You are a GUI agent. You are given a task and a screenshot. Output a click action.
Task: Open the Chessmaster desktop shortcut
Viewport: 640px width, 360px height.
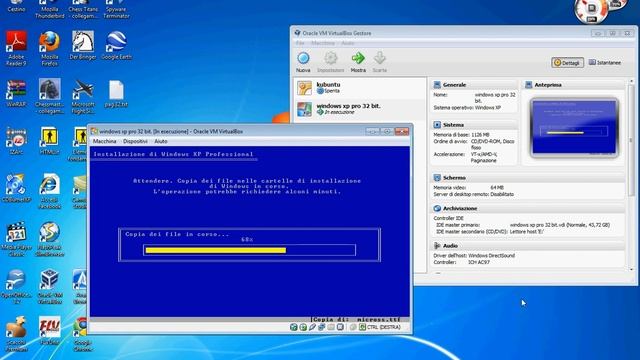(x=49, y=96)
